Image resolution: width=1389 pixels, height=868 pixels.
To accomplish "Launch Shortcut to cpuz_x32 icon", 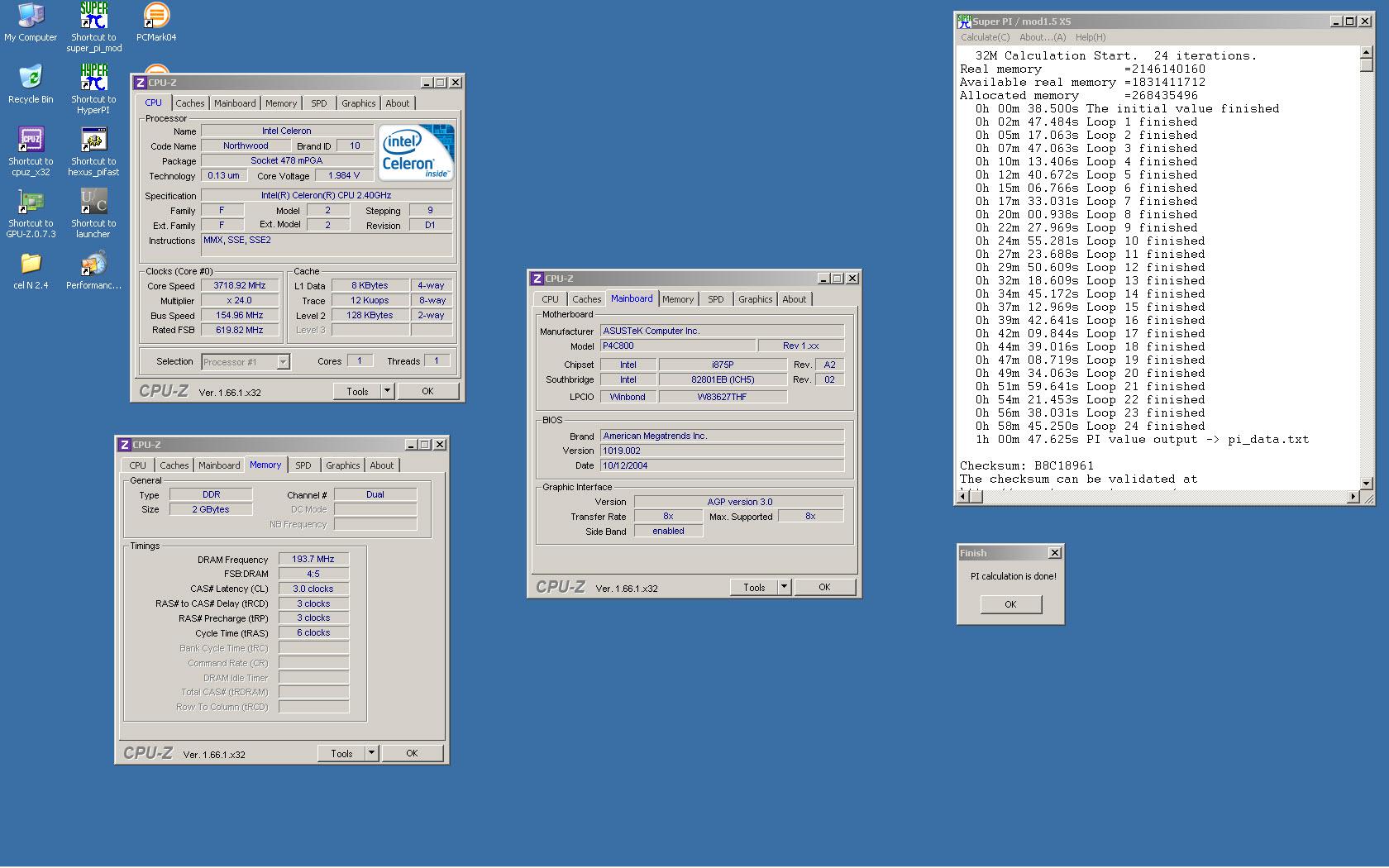I will point(31,151).
